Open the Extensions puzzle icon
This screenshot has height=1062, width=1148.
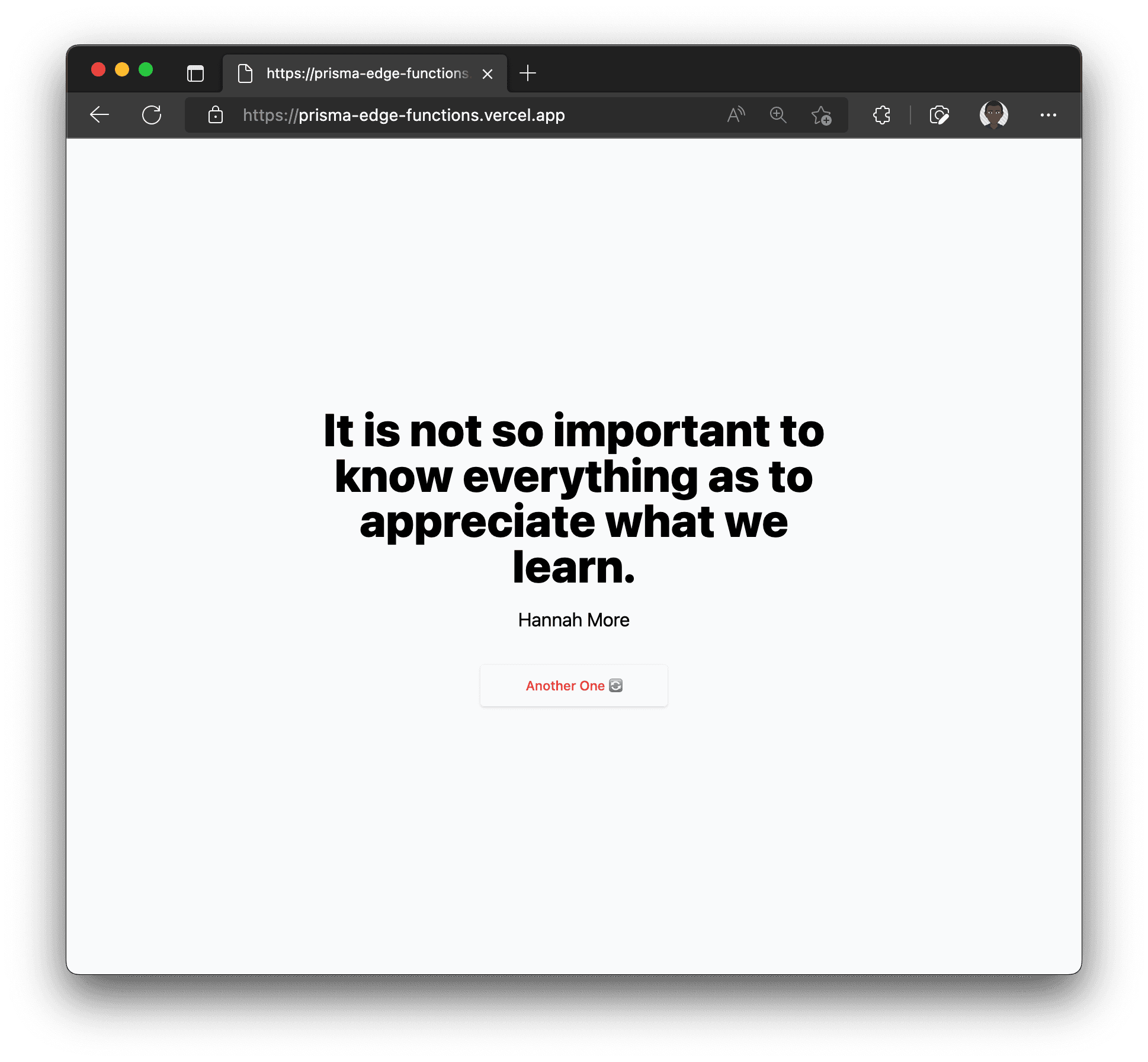tap(882, 115)
